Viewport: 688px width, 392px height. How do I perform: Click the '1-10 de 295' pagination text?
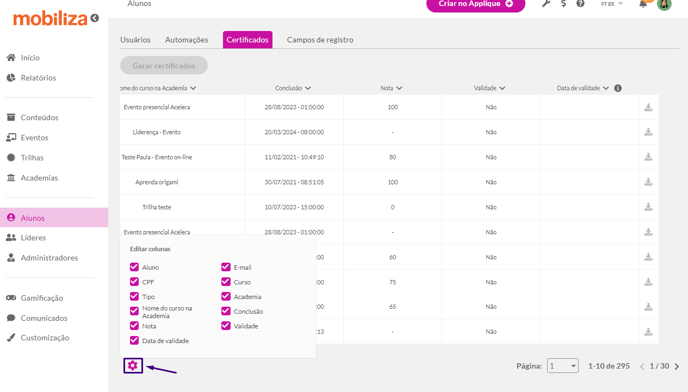coord(609,366)
